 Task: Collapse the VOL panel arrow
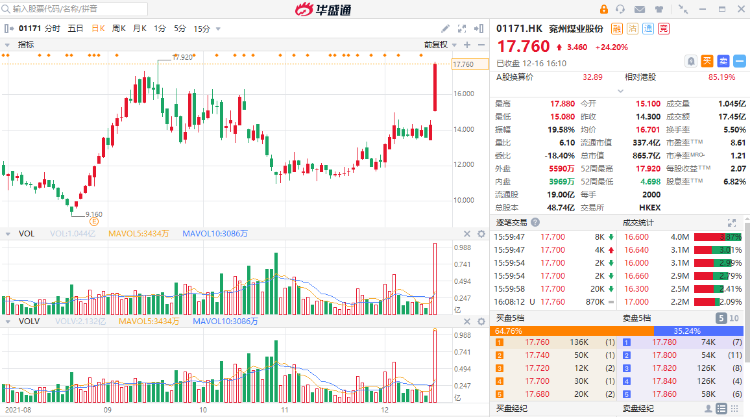pos(8,234)
